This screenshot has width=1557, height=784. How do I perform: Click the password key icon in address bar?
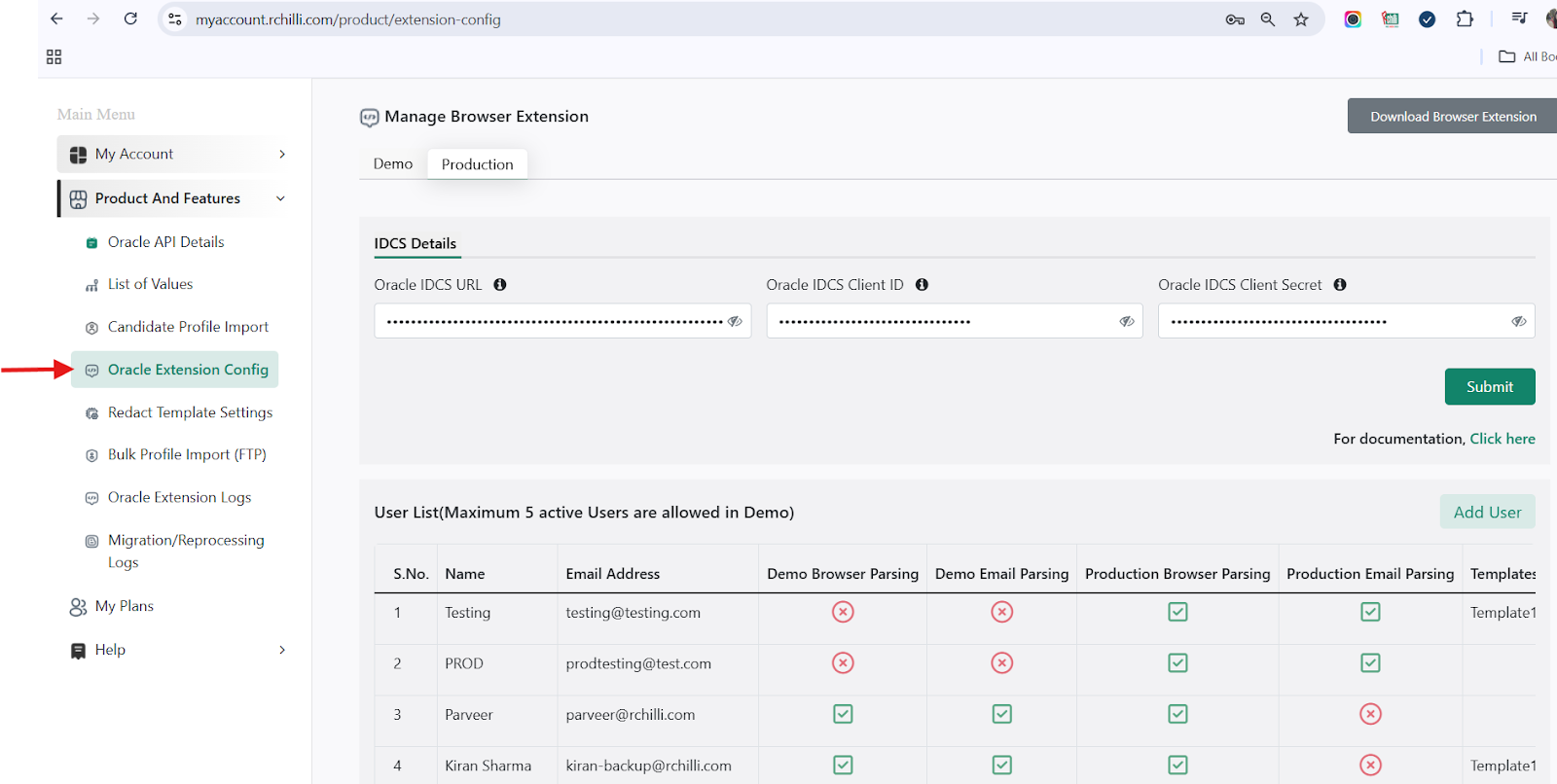[1235, 19]
